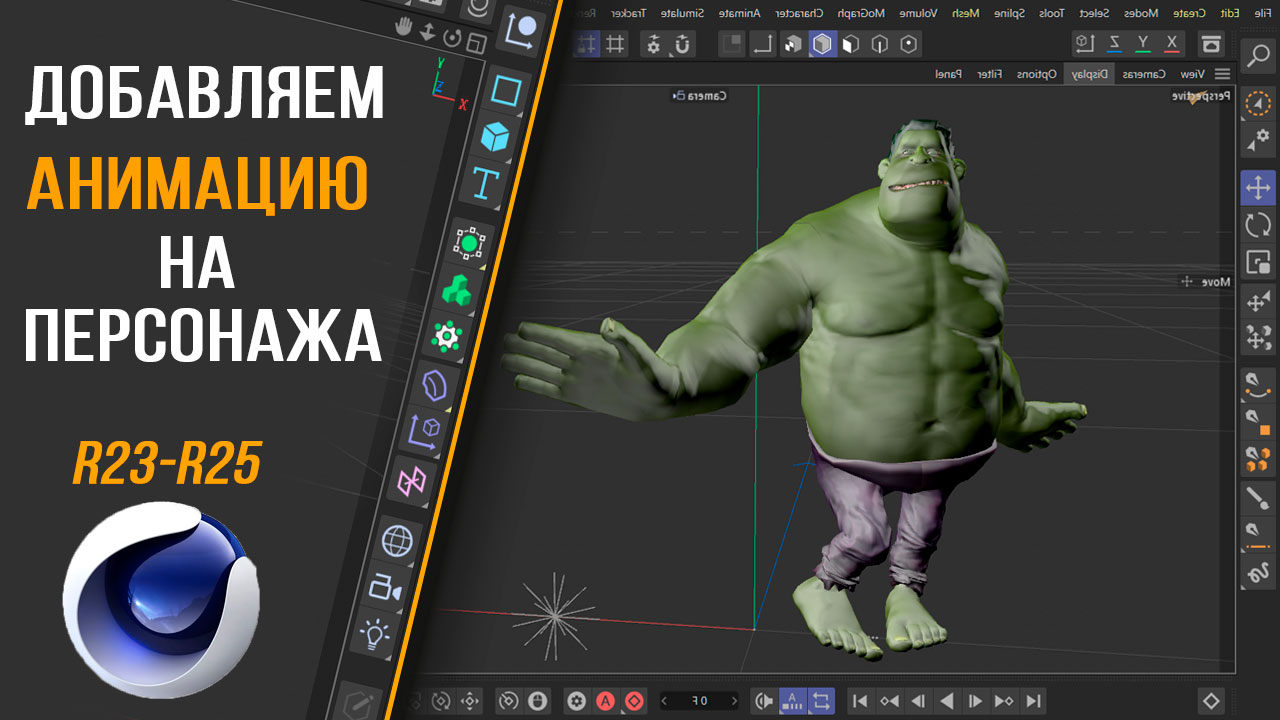Toggle X axis lock
The width and height of the screenshot is (1280, 720).
1172,43
